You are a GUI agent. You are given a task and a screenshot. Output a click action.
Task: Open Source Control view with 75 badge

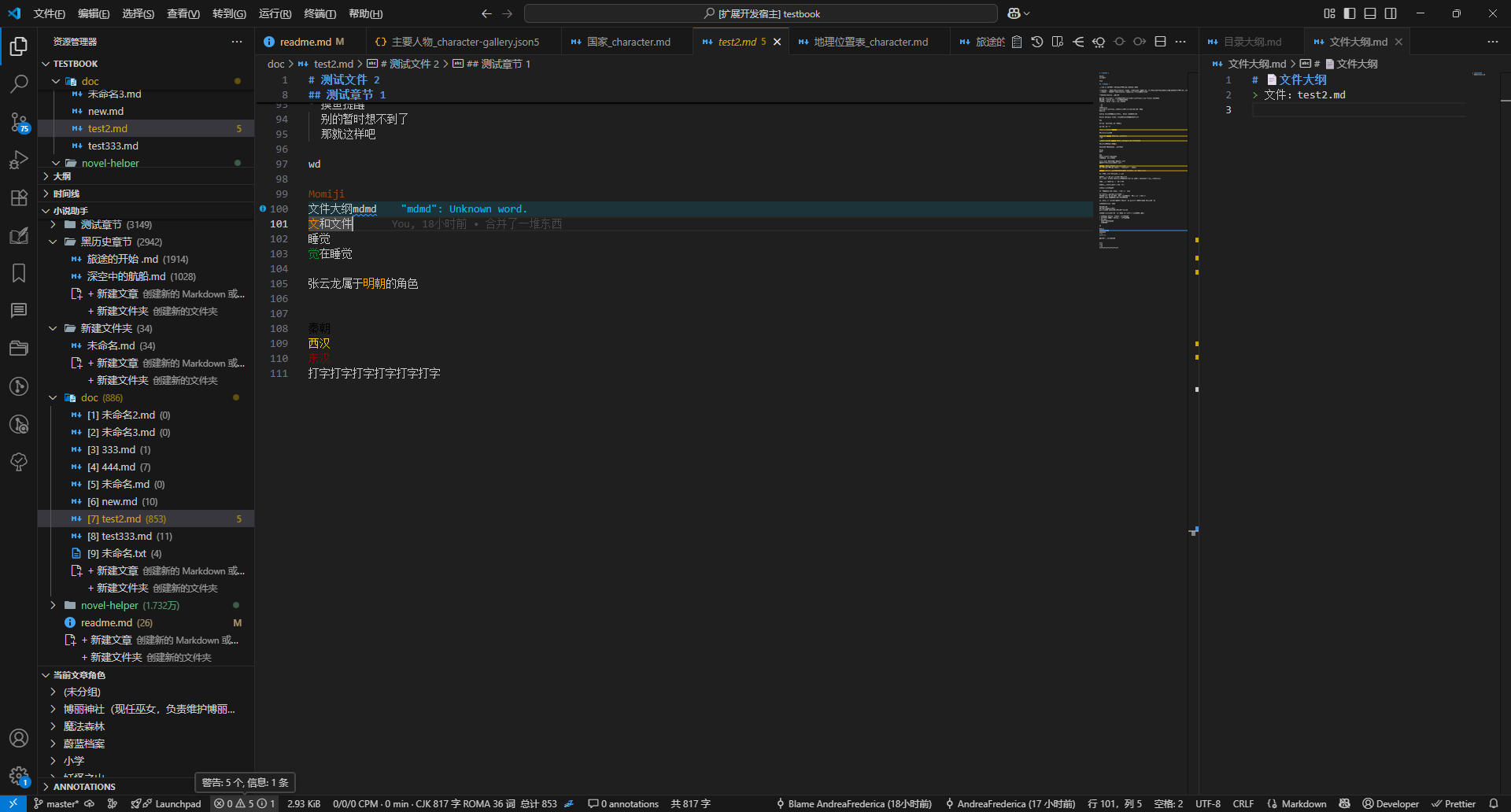click(x=19, y=122)
